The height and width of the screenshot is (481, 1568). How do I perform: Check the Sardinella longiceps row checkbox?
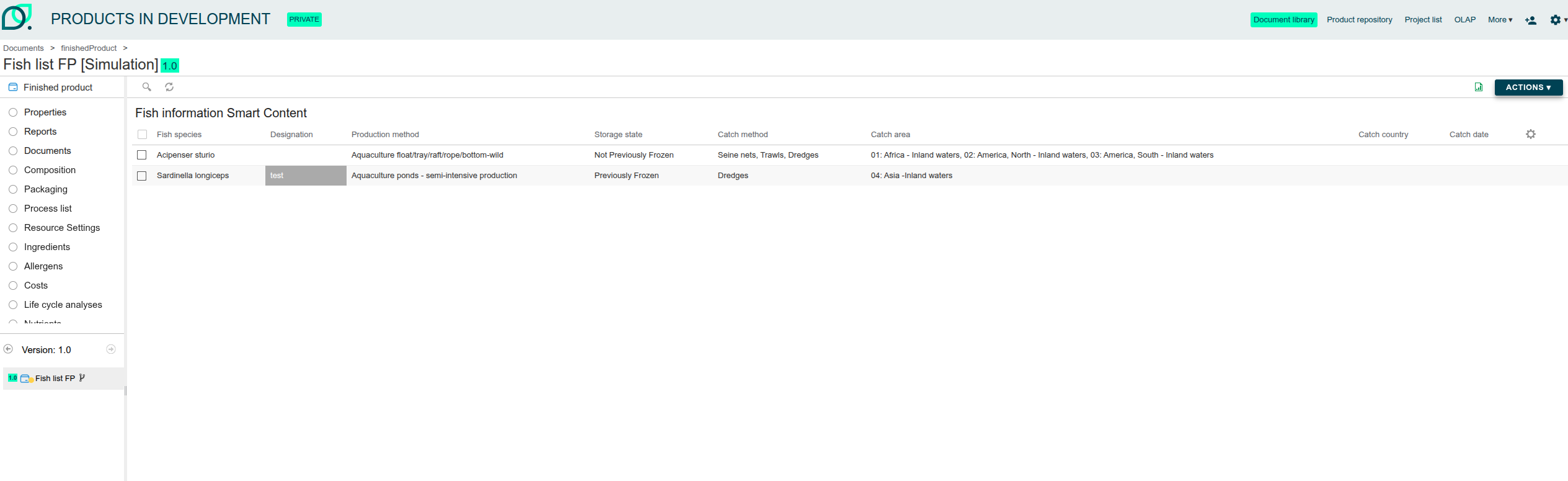[142, 176]
